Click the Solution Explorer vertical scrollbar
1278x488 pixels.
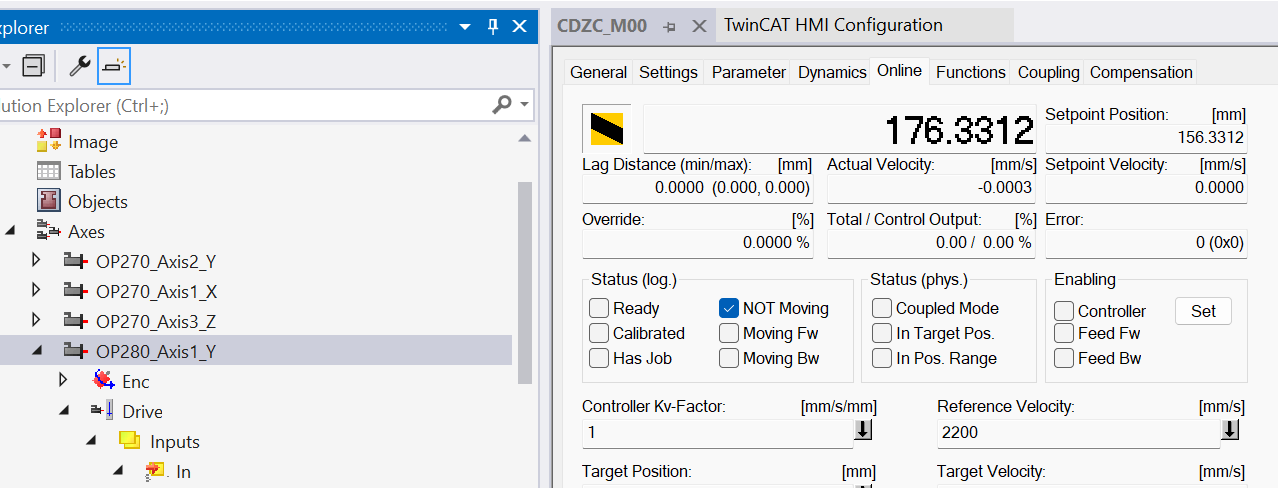[x=524, y=283]
